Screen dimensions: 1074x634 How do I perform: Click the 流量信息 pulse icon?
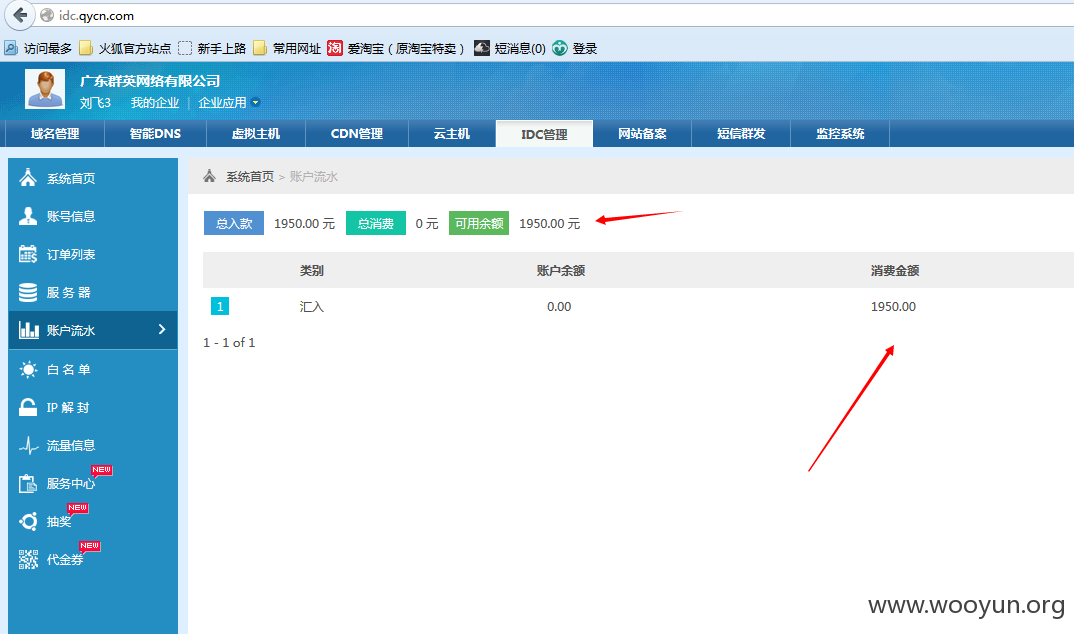pyautogui.click(x=28, y=446)
